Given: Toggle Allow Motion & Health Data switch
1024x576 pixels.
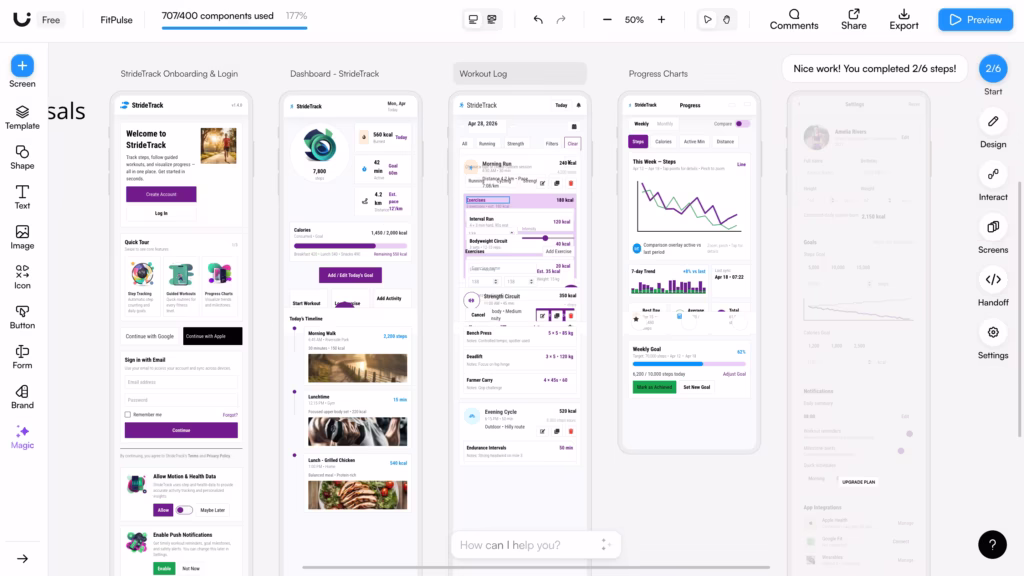Looking at the screenshot, I should tap(184, 510).
